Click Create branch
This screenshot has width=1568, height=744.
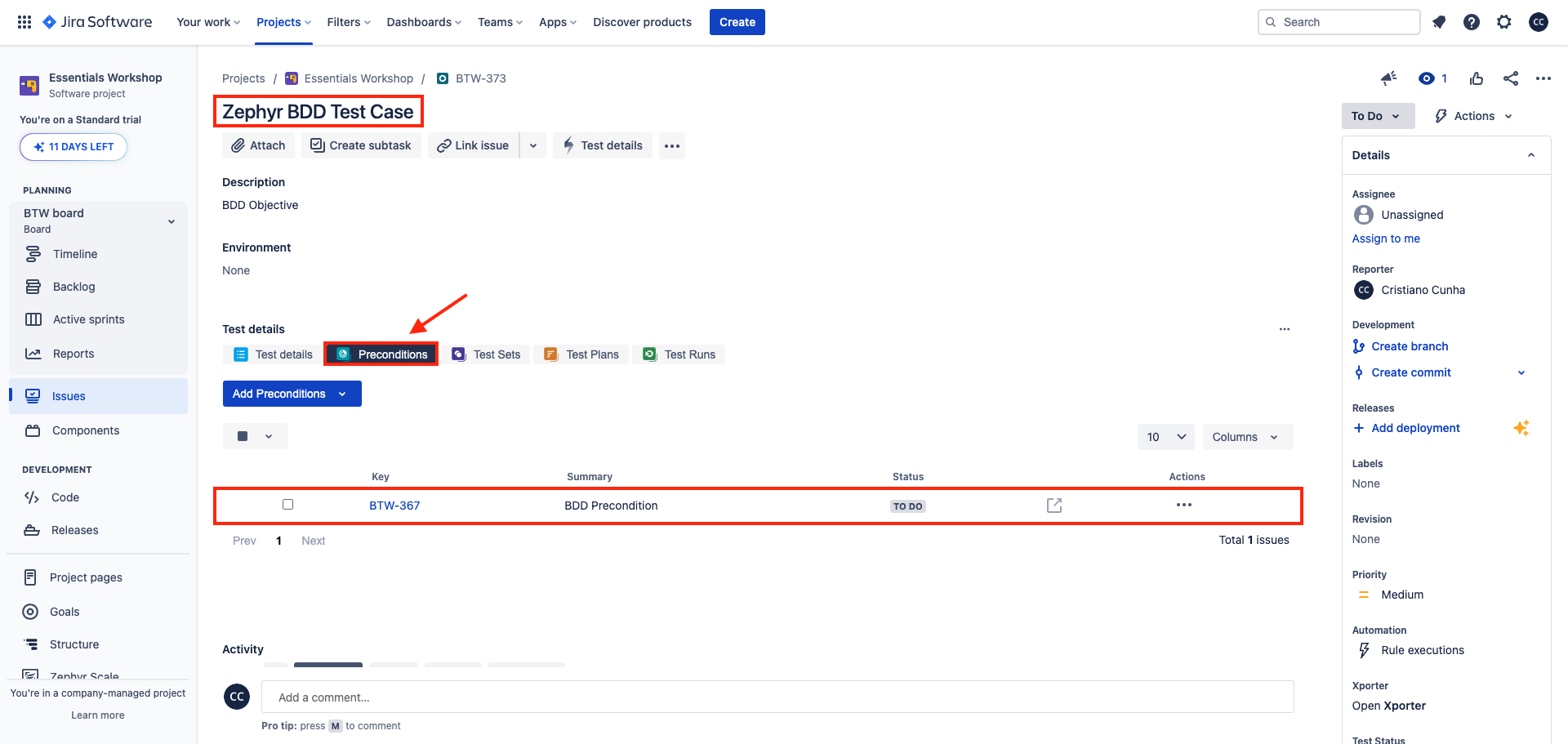click(x=1409, y=346)
